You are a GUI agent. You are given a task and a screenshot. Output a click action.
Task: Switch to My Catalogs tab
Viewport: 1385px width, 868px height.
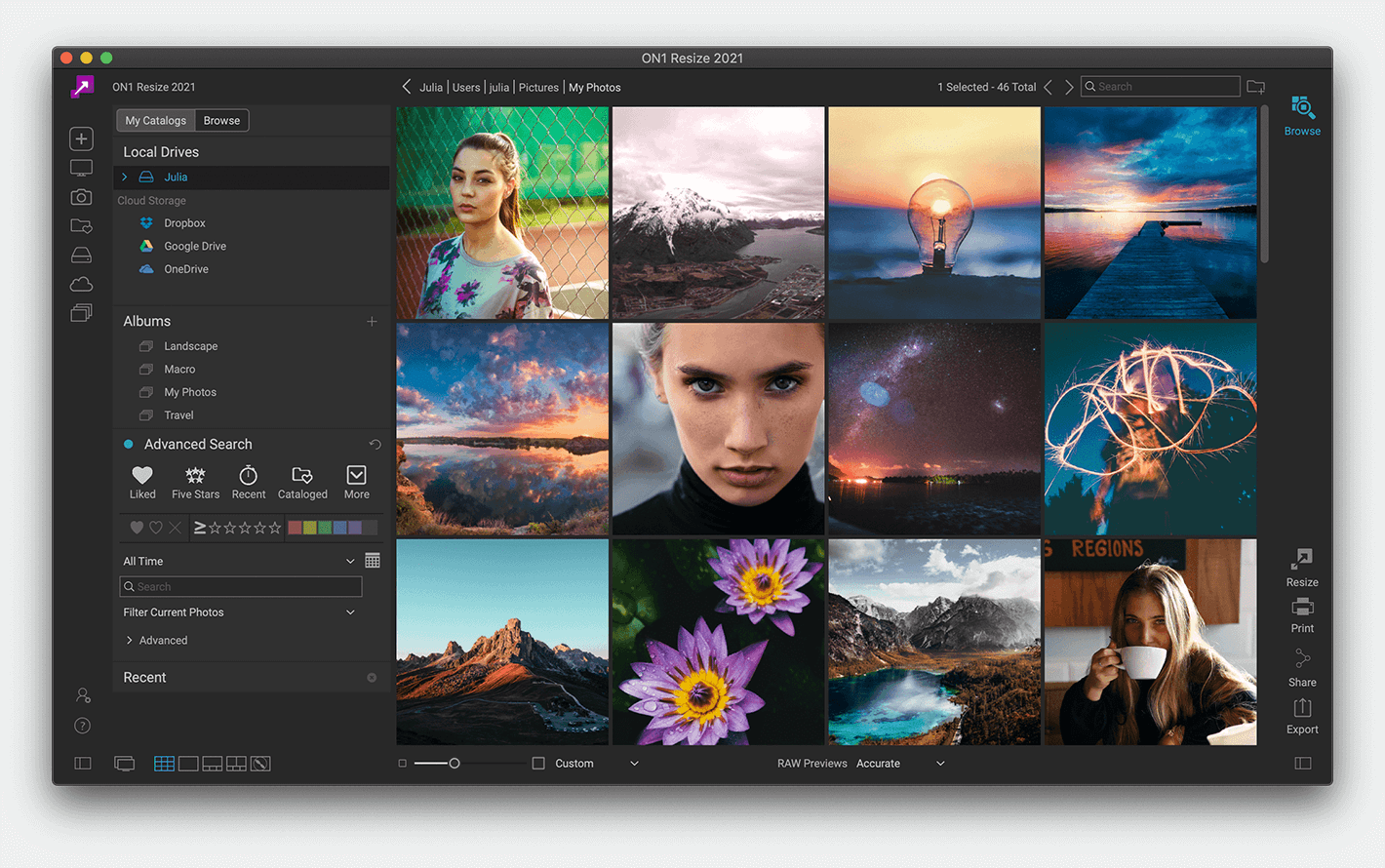click(x=156, y=121)
